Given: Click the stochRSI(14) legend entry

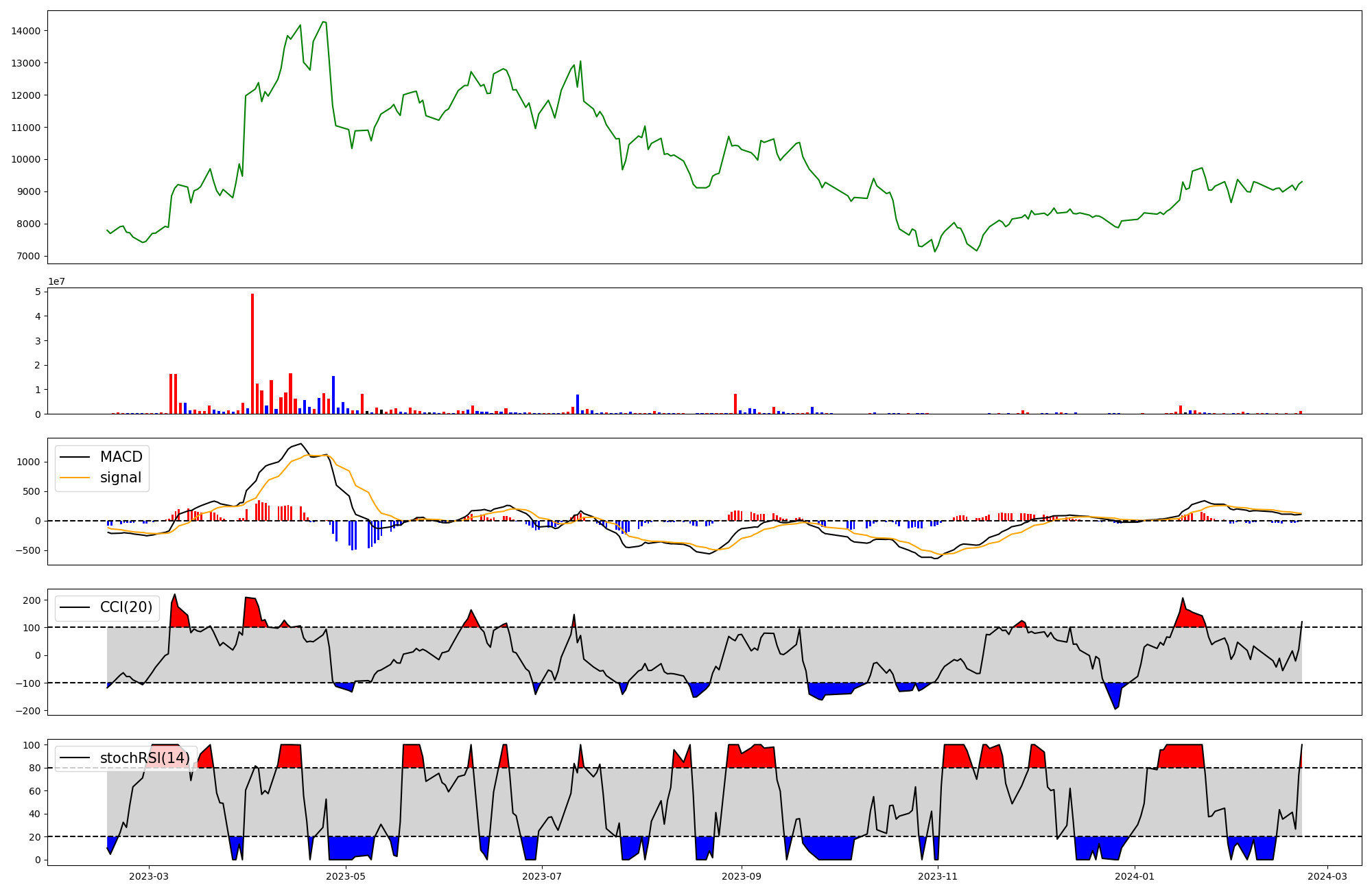Looking at the screenshot, I should coord(144,758).
